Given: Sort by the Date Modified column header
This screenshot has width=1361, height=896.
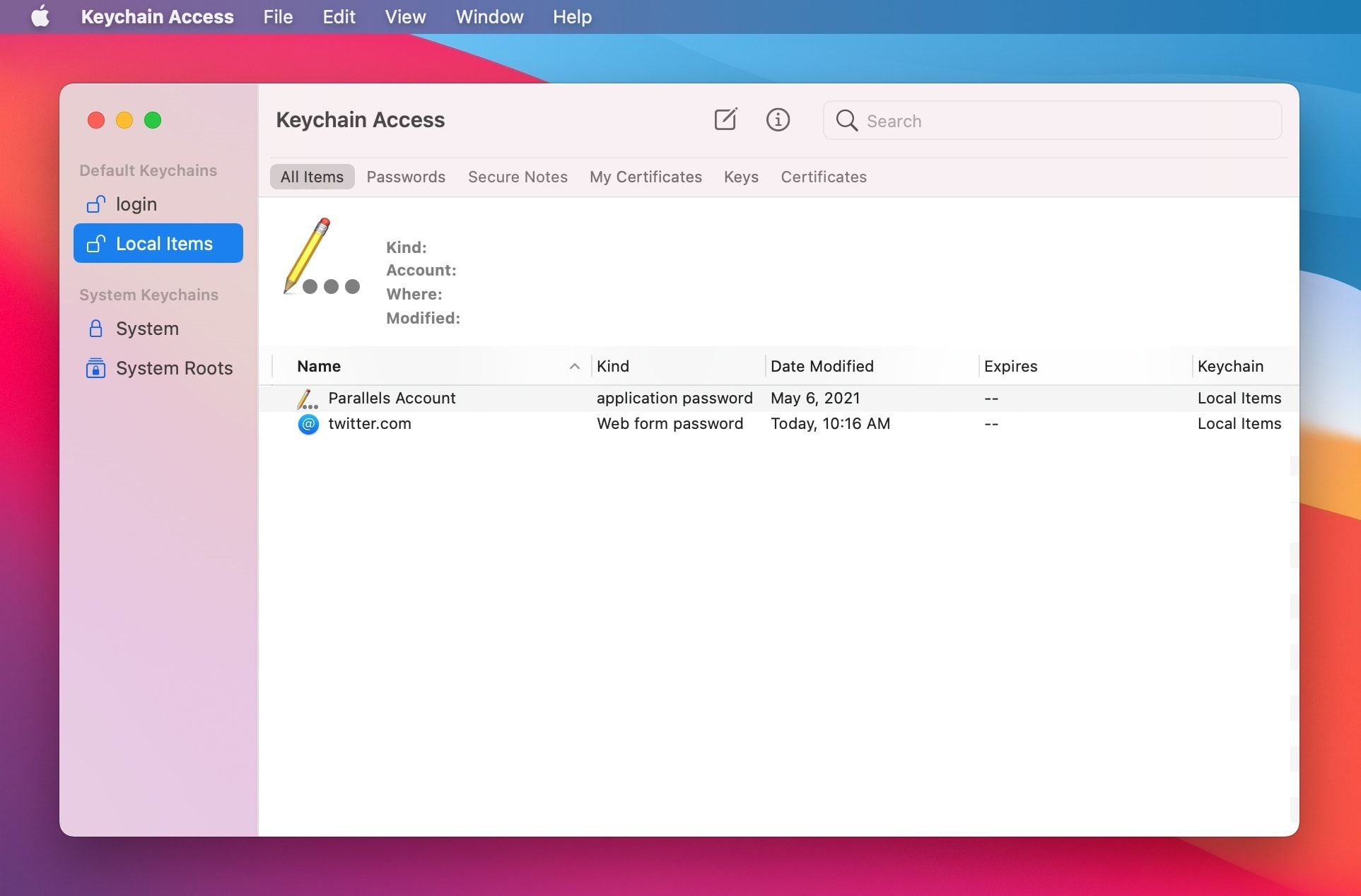Looking at the screenshot, I should [822, 366].
